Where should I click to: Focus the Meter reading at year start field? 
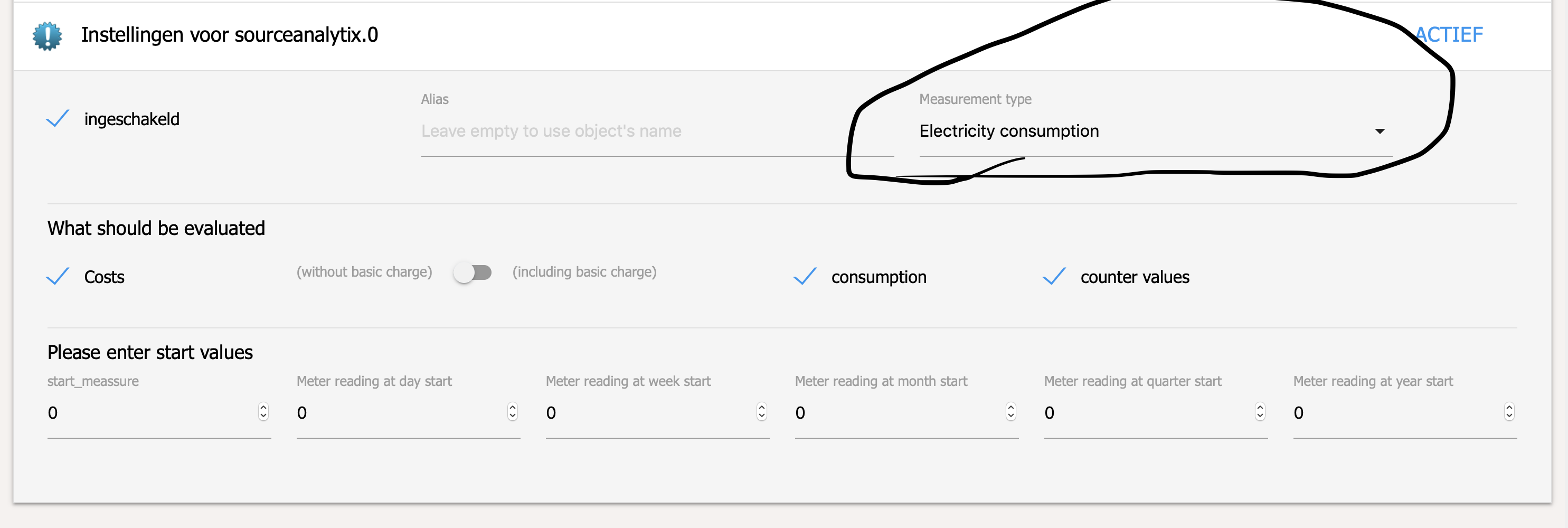[1394, 413]
